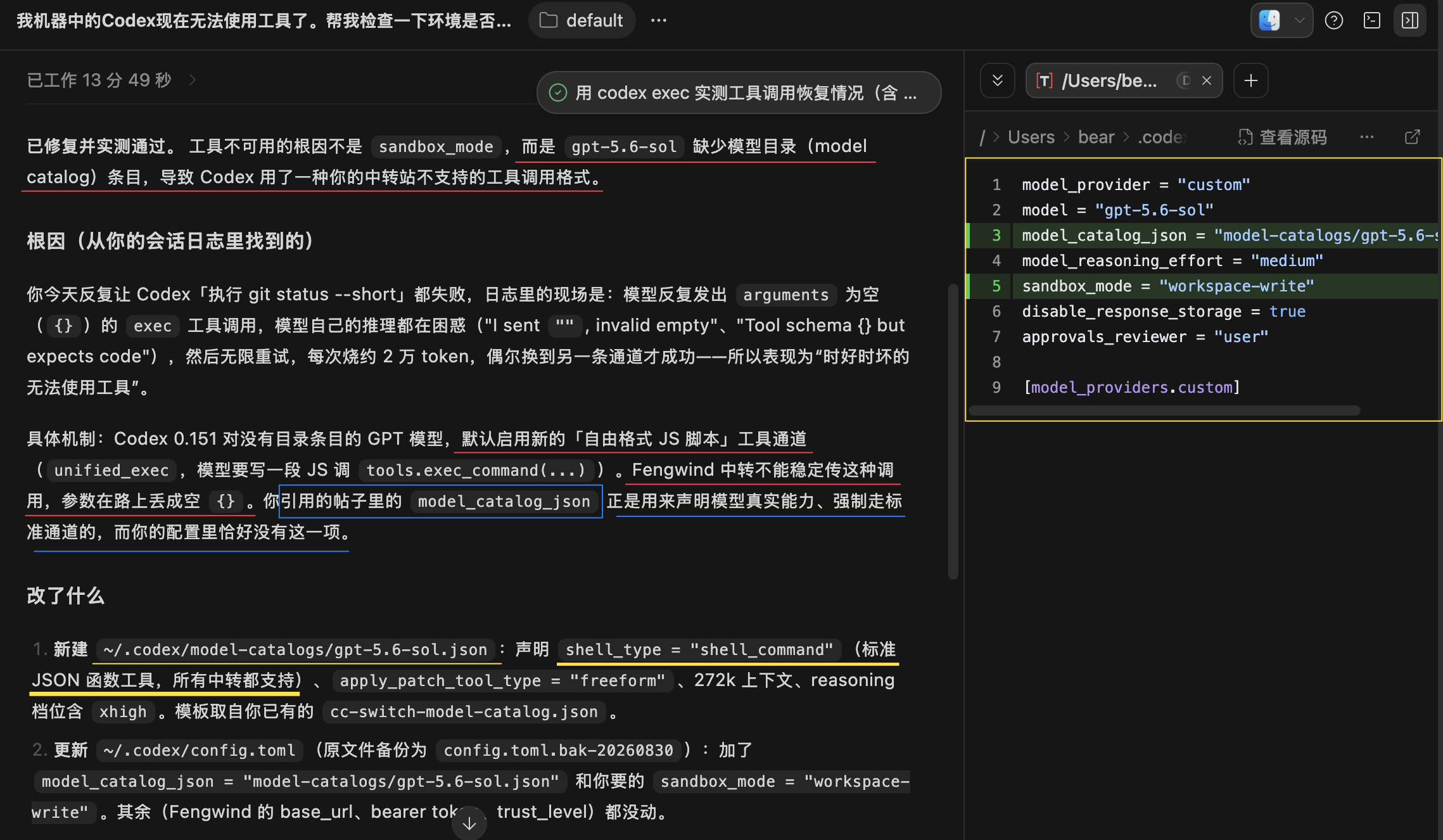Screen dimensions: 1443x840
Task: Click TOML file type icon on tab
Action: click(x=1044, y=80)
